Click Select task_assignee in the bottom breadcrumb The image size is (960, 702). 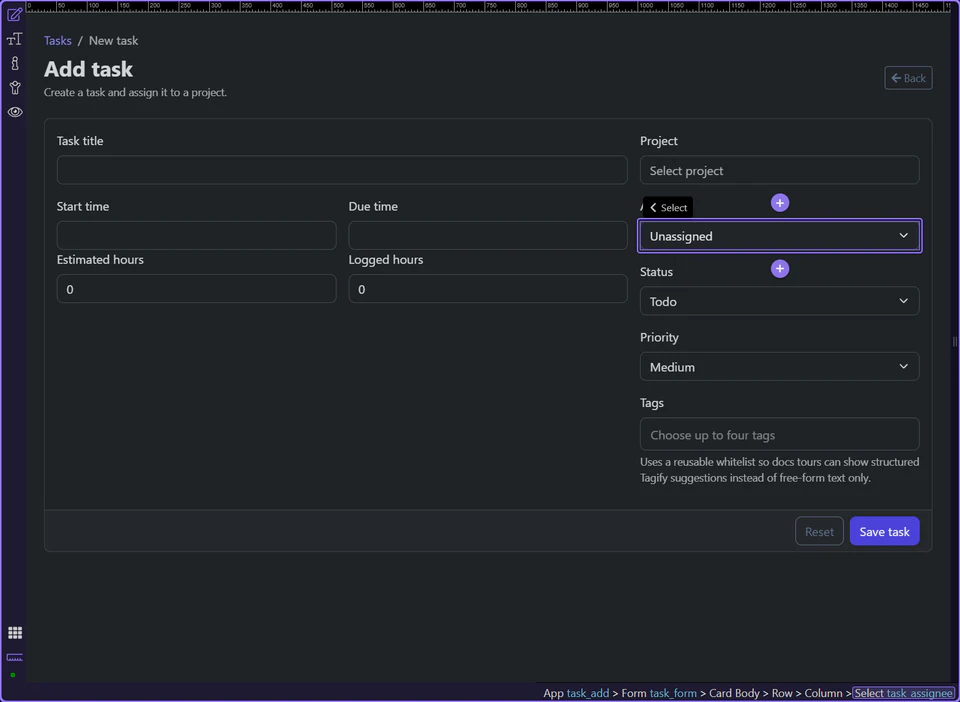coord(903,692)
